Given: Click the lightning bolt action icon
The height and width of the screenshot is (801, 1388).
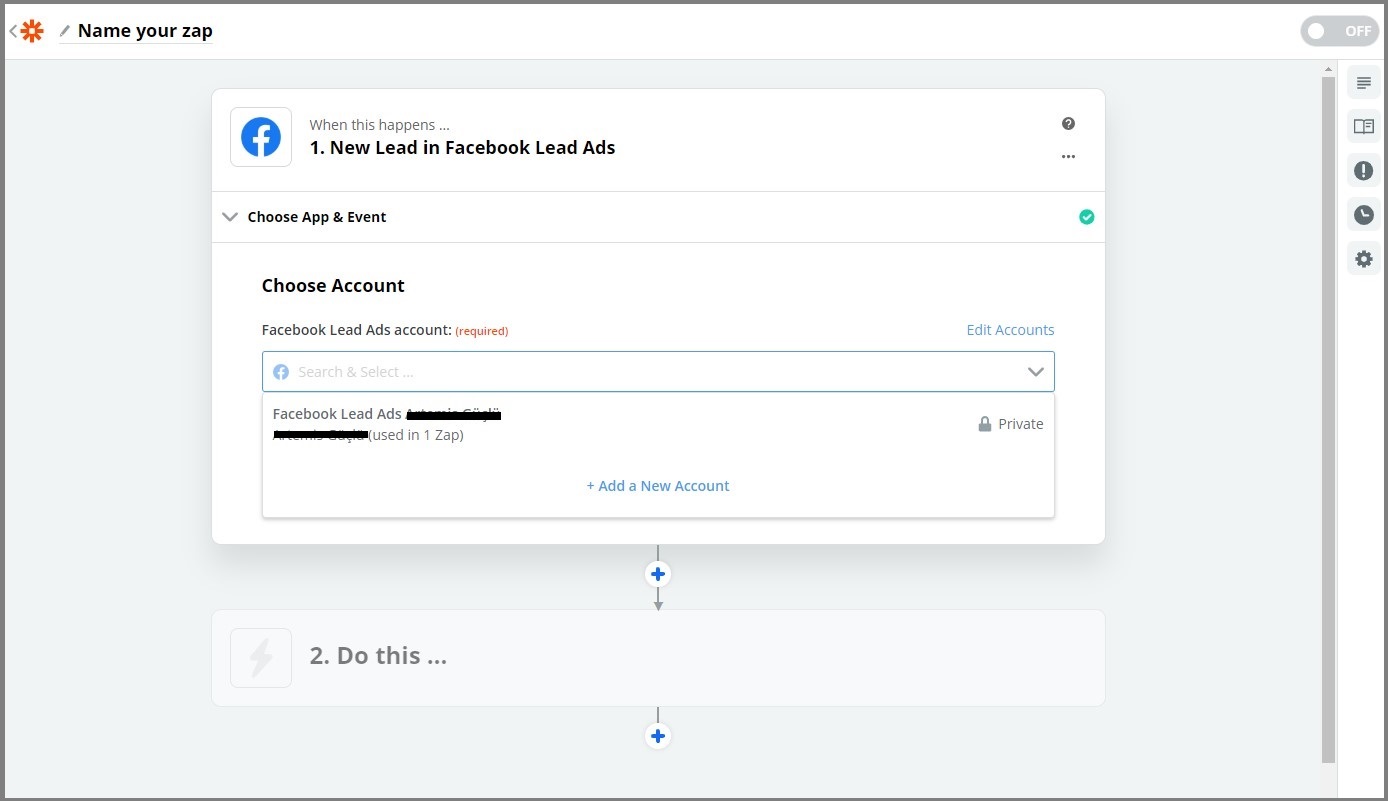Looking at the screenshot, I should tap(261, 658).
